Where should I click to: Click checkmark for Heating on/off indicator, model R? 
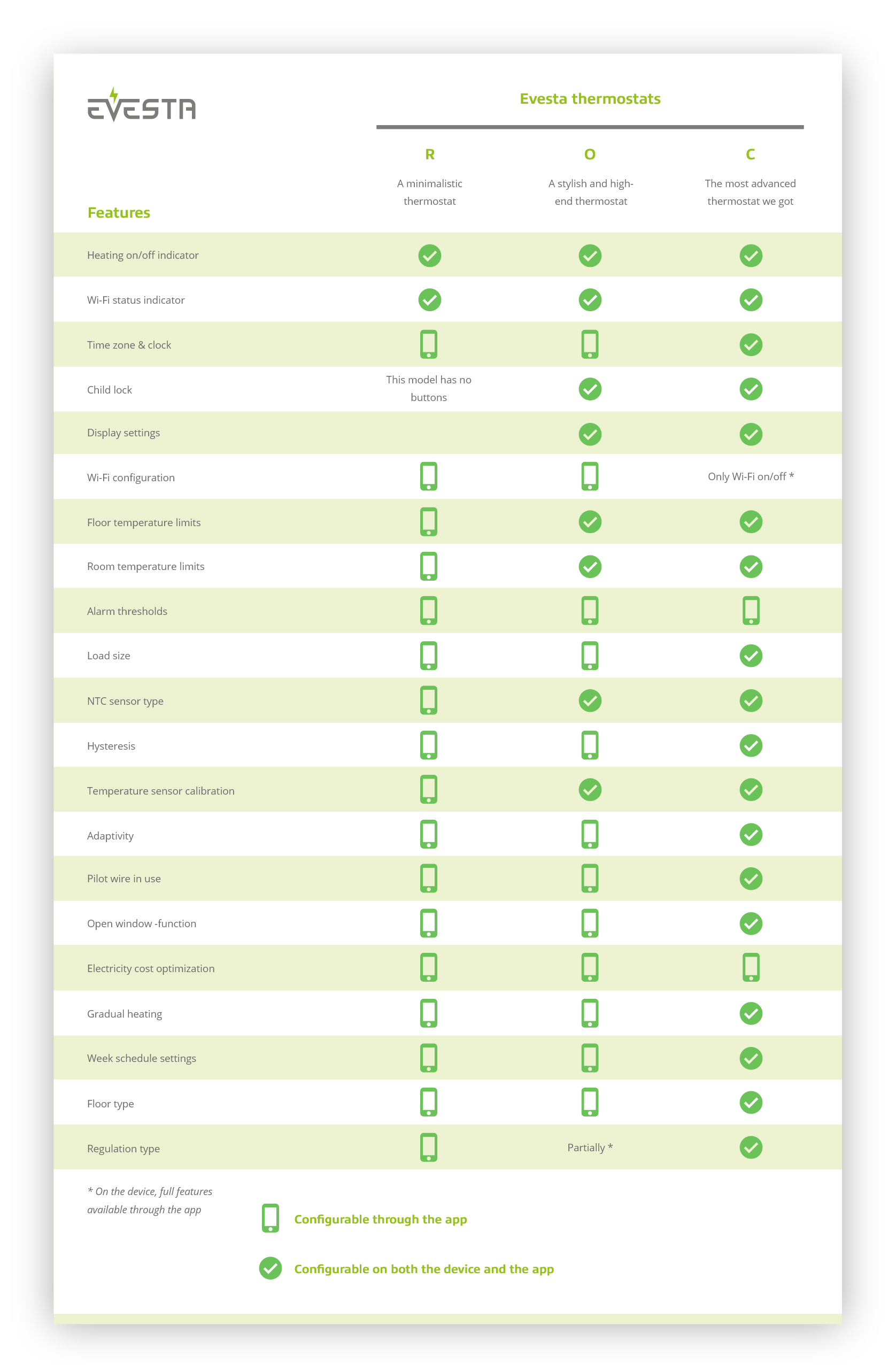[x=430, y=256]
